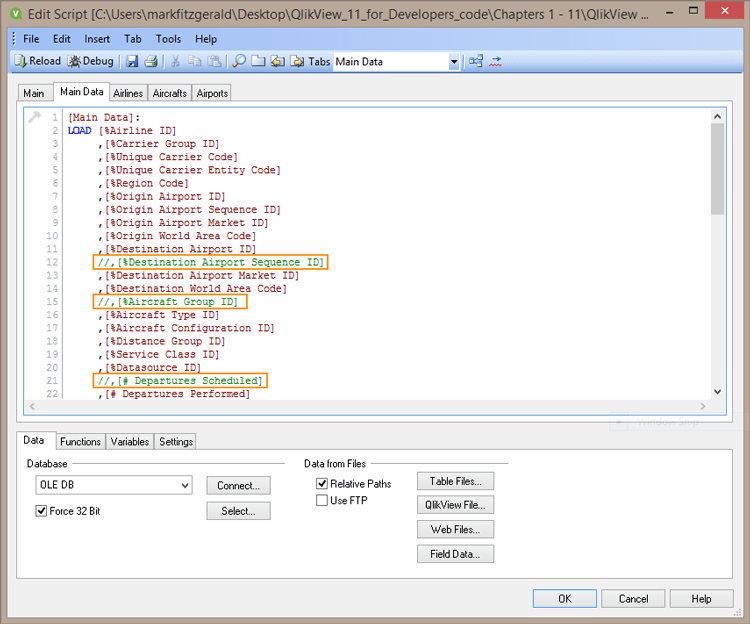The height and width of the screenshot is (624, 750).
Task: Toggle the Force 32 Bit checkbox
Action: click(x=41, y=511)
